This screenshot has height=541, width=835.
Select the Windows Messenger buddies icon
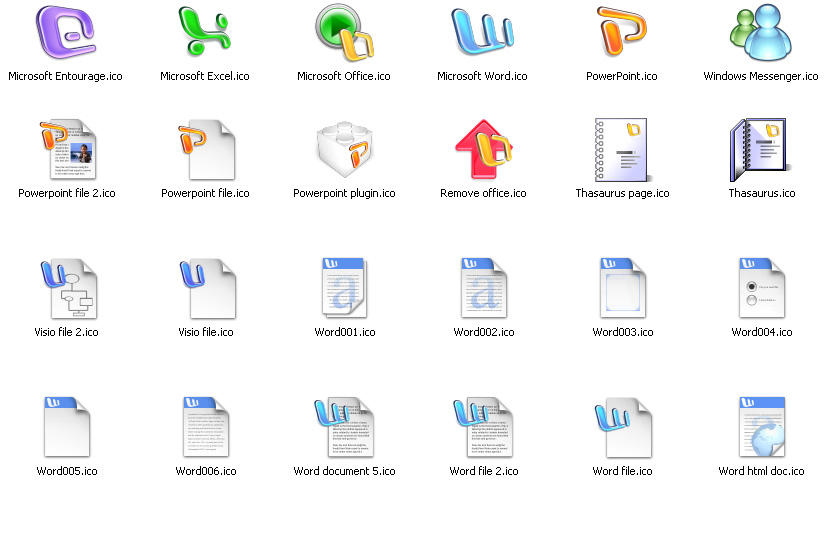[760, 32]
